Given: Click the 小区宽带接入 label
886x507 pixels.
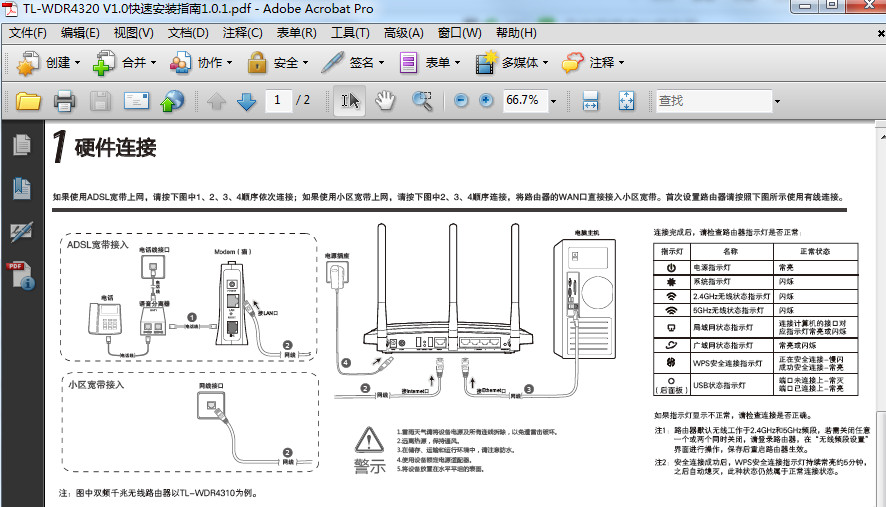Looking at the screenshot, I should [x=96, y=385].
